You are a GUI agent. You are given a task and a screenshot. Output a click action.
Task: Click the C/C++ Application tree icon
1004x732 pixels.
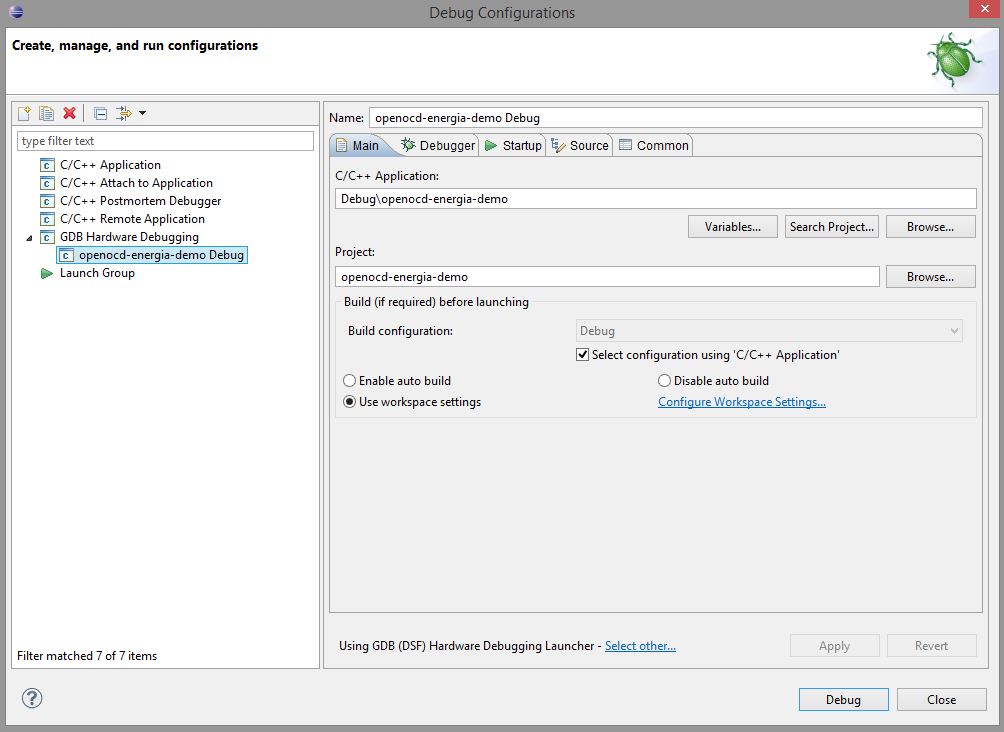[x=47, y=165]
